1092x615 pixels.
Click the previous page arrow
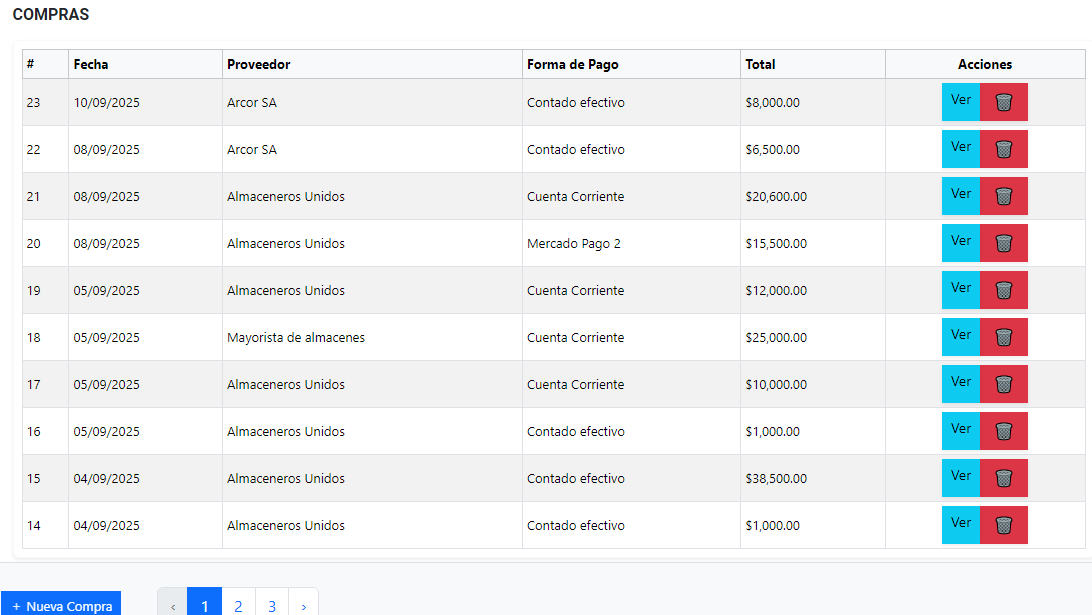click(173, 605)
